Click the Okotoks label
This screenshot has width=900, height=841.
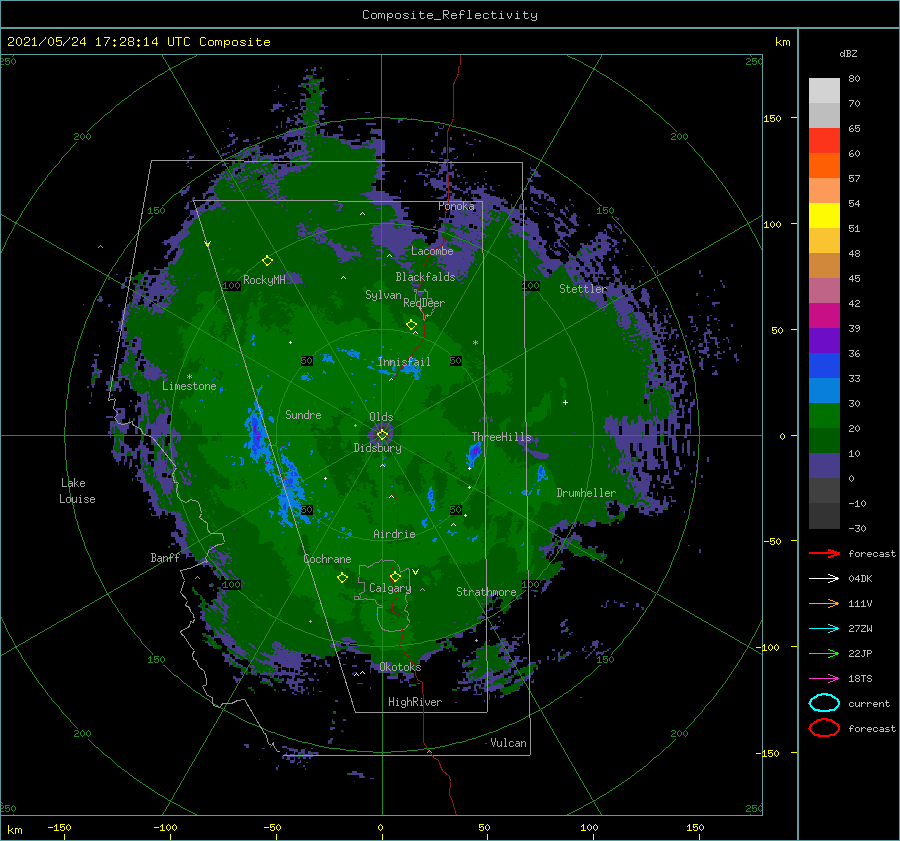click(x=400, y=667)
